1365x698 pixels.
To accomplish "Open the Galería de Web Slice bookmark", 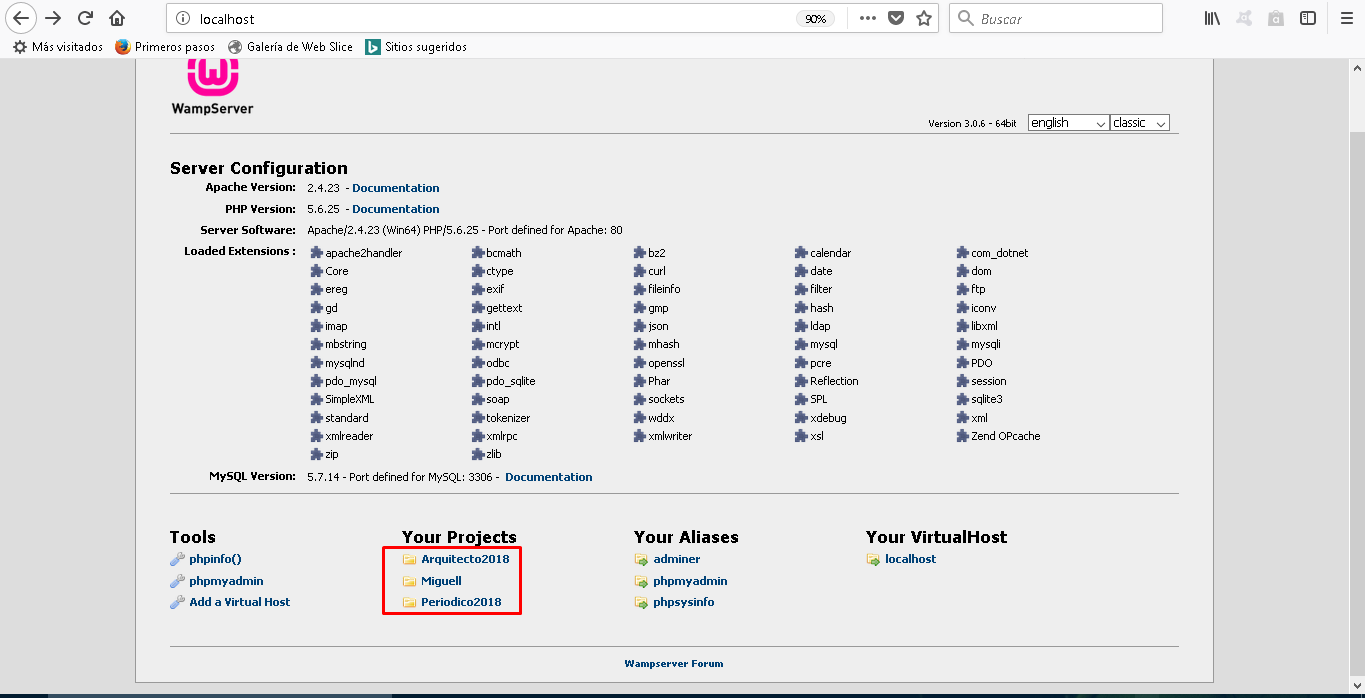I will [291, 47].
